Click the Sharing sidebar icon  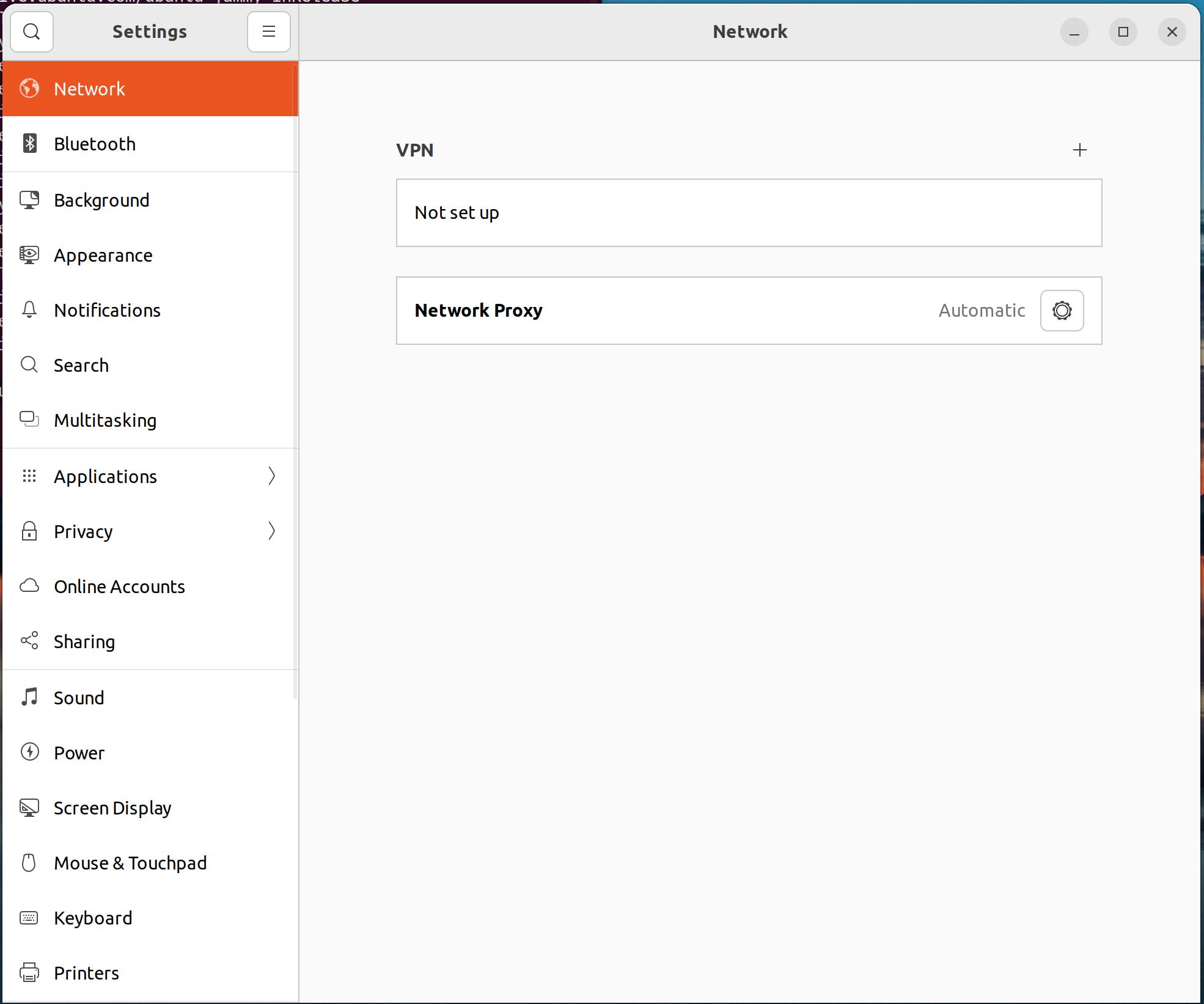(x=29, y=641)
